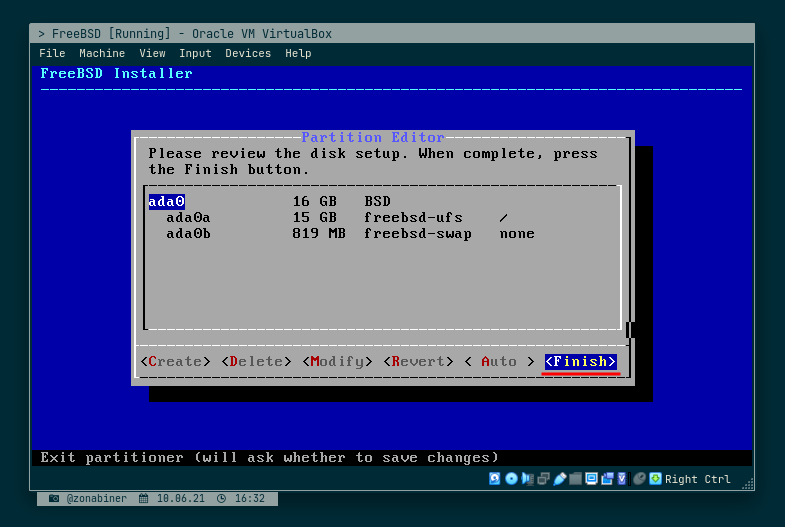785x527 pixels.
Task: Click the 16 GB size value
Action: click(314, 201)
